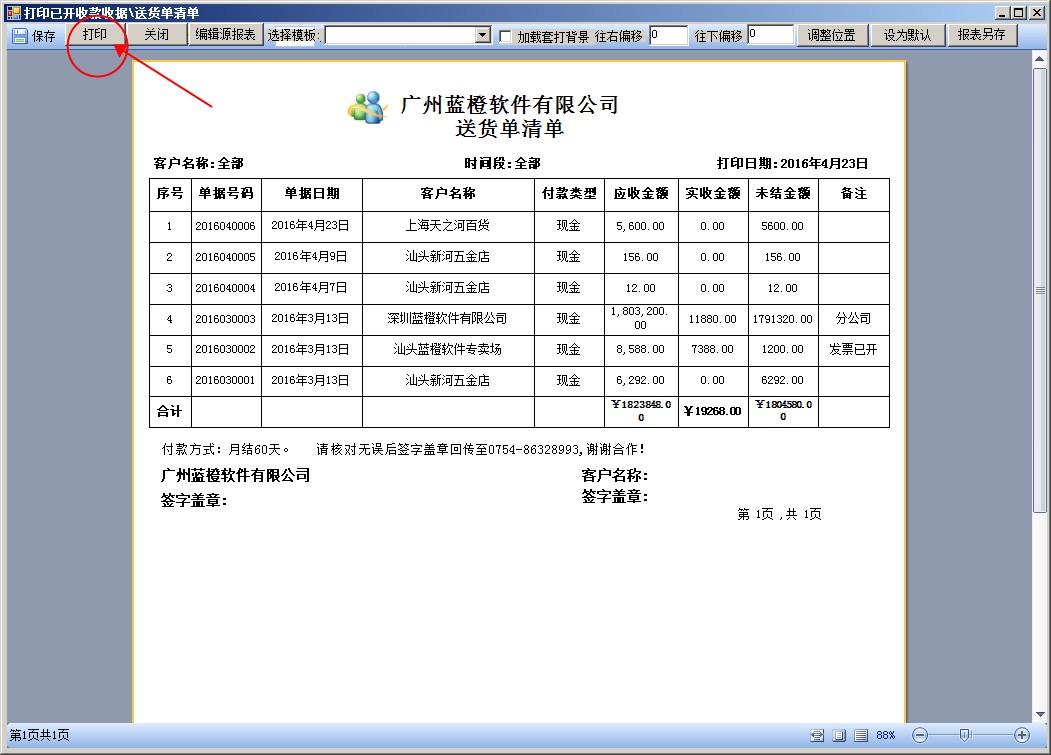Click bill number 2016030001 cell
The height and width of the screenshot is (755, 1051).
tap(226, 380)
